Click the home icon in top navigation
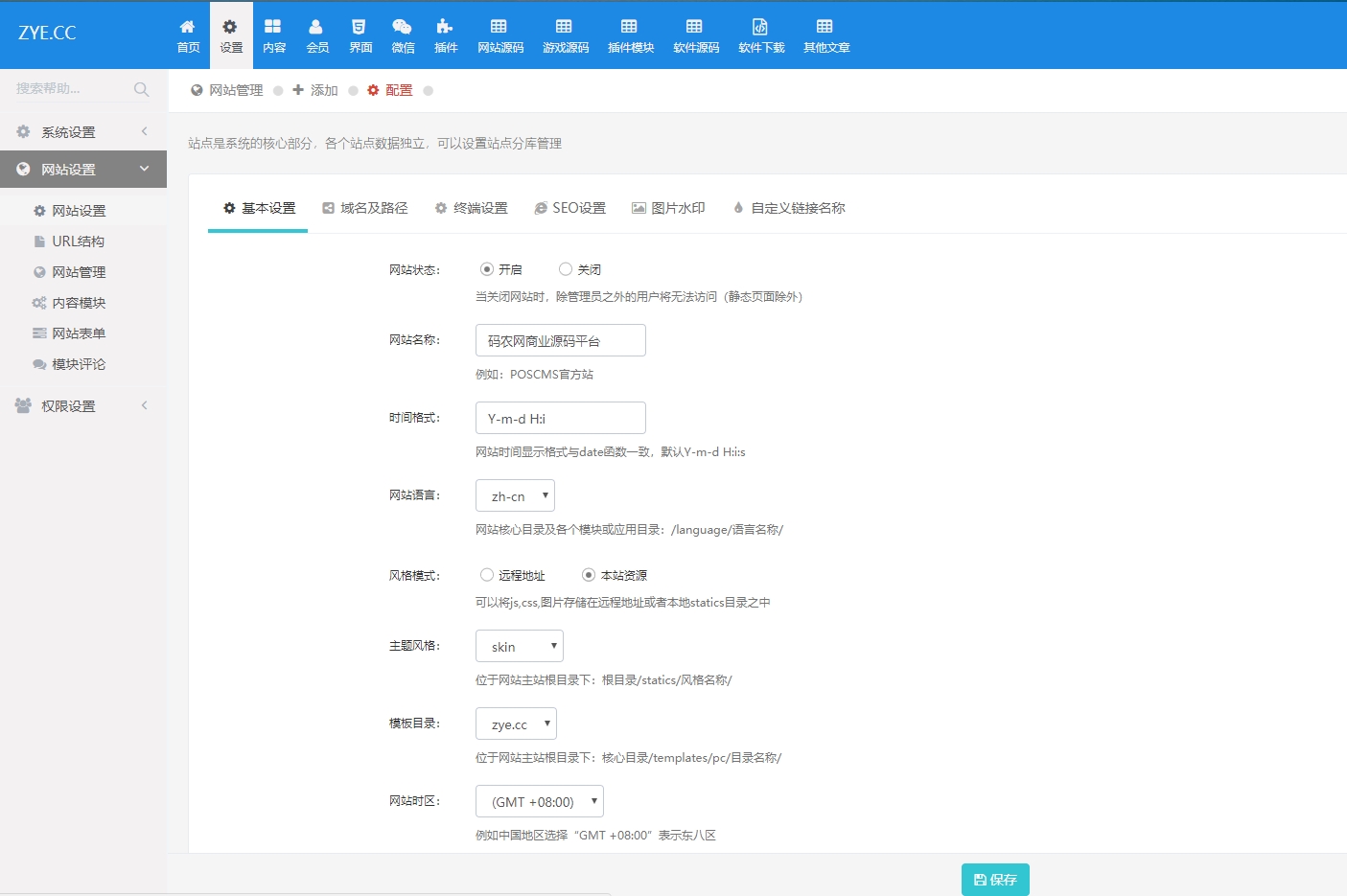 pyautogui.click(x=188, y=27)
